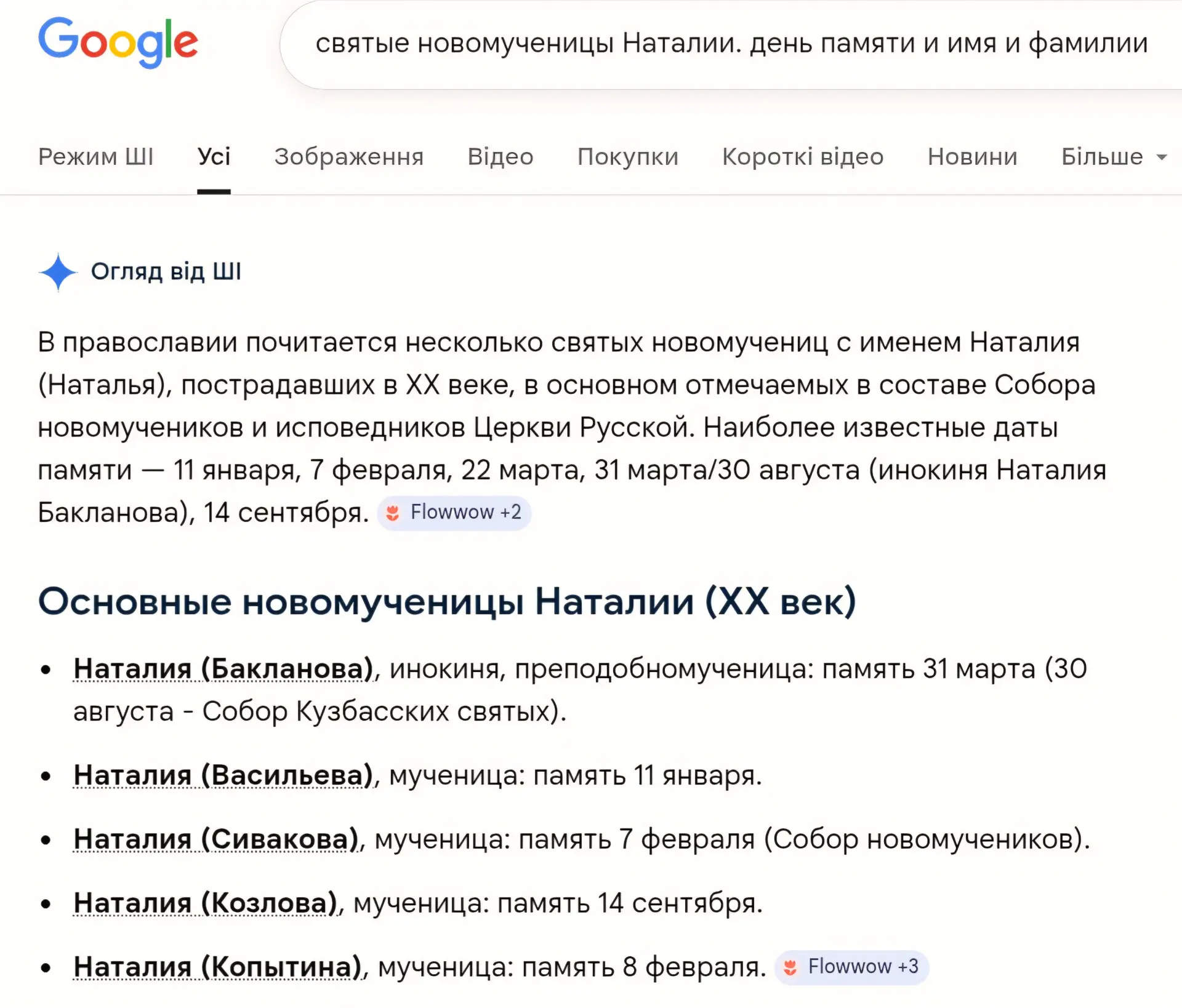Click the Огляд від ШІ label
The width and height of the screenshot is (1182, 1008).
(166, 271)
